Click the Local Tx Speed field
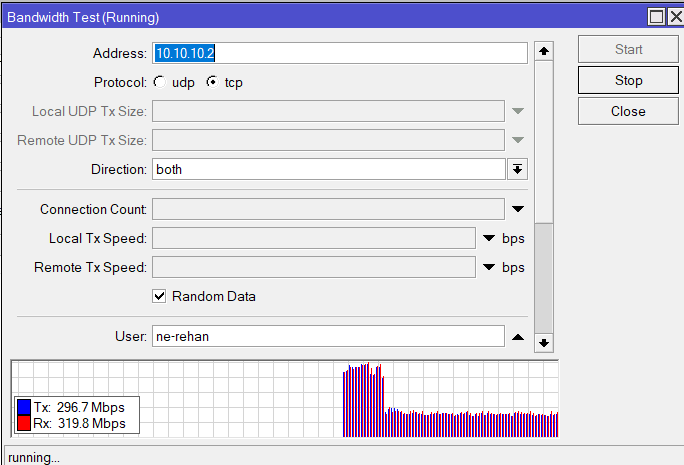The width and height of the screenshot is (684, 465). [314, 238]
